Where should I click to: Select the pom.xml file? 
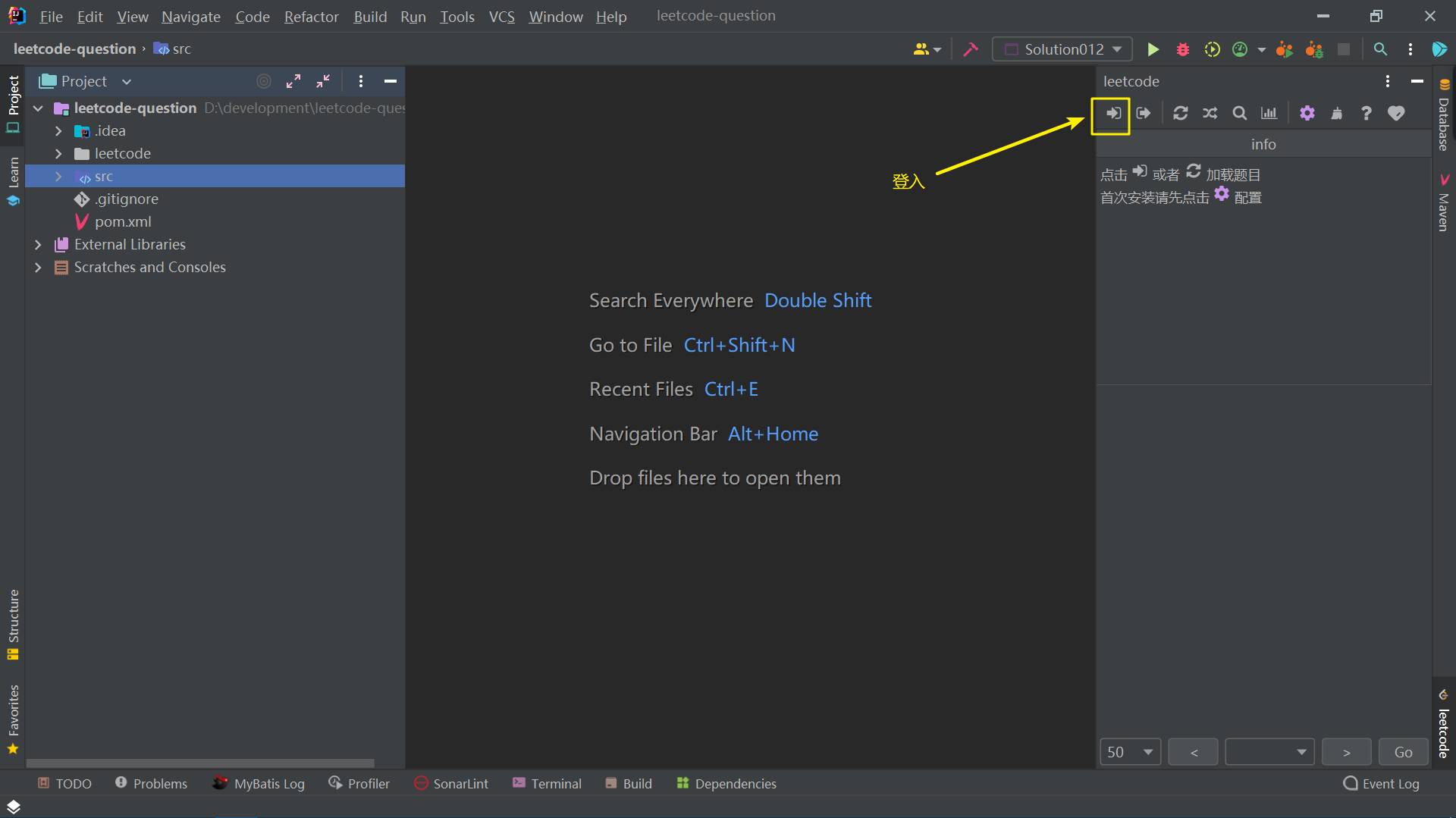click(x=123, y=222)
